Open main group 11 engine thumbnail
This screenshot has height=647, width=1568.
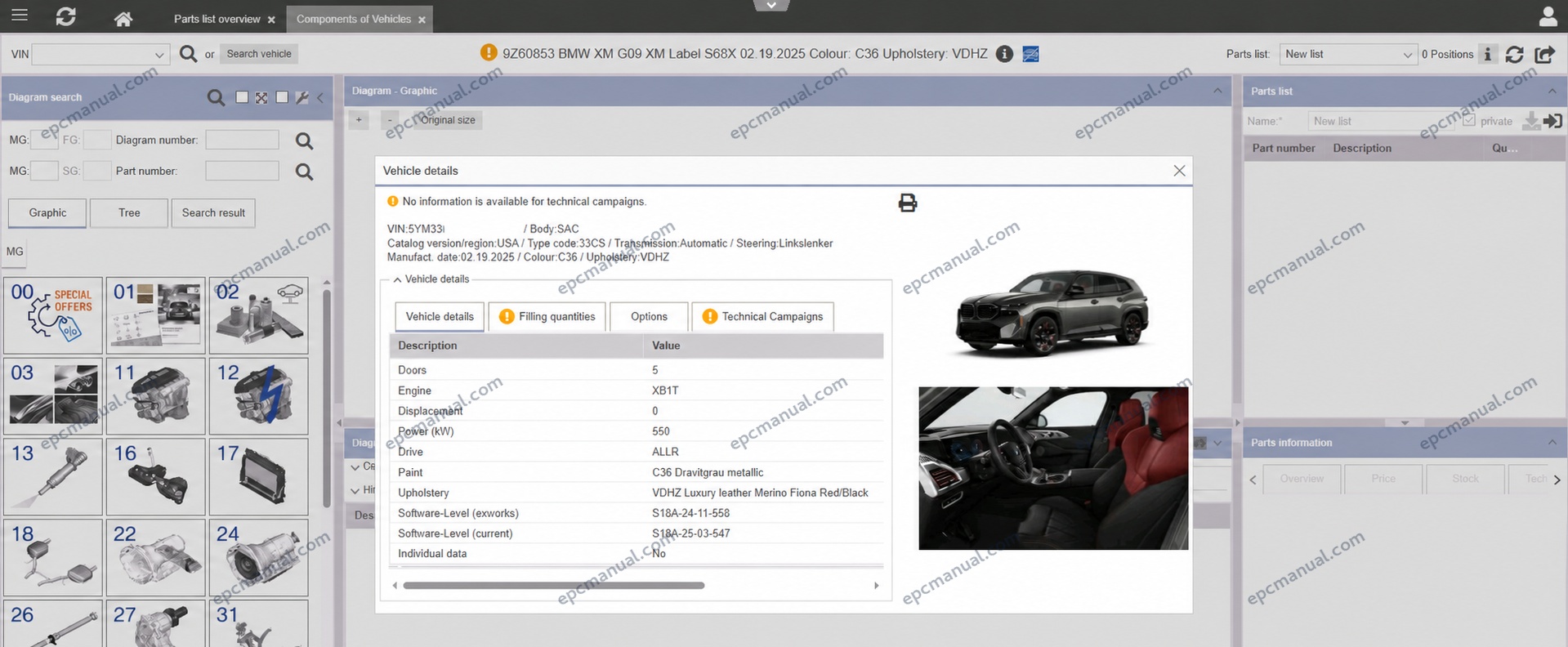[x=155, y=395]
